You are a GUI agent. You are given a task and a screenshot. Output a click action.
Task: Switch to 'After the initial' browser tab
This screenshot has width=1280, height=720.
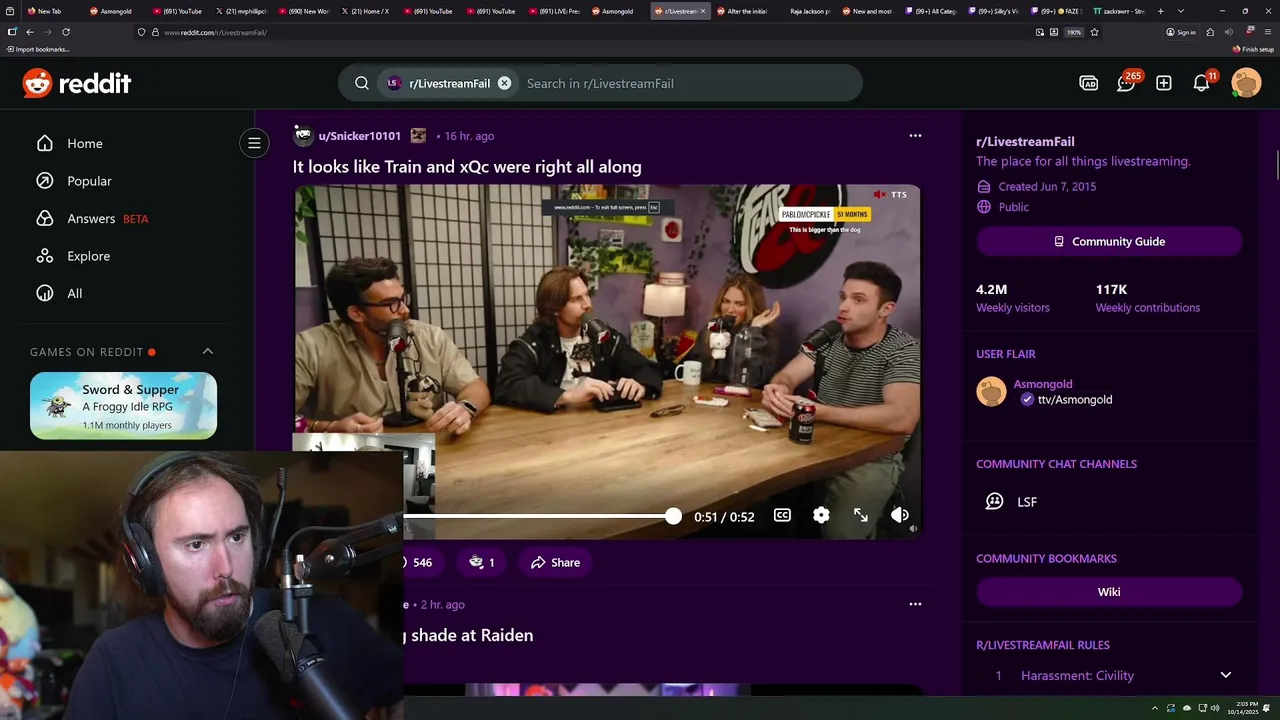743,11
